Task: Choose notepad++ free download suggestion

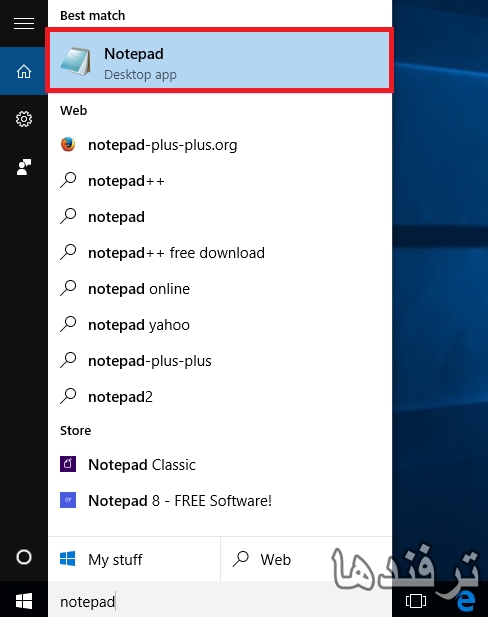Action: pyautogui.click(x=220, y=253)
